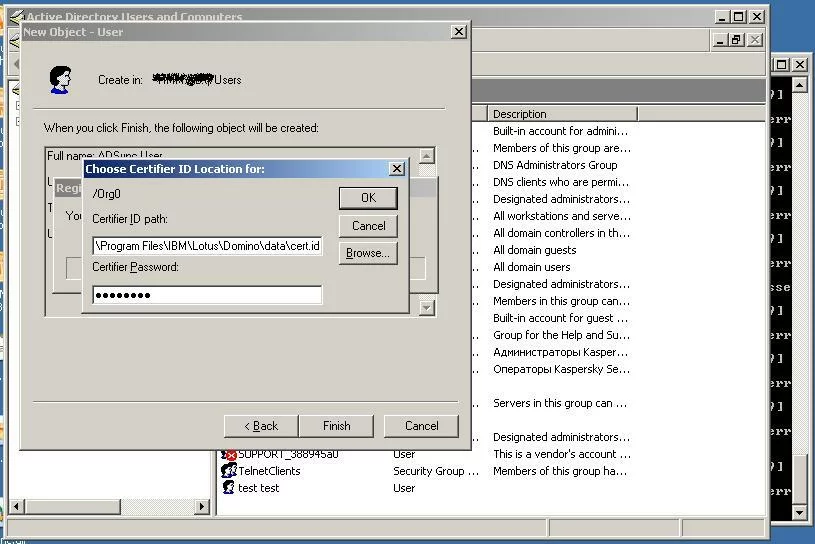
Task: Cancel the Choose Certifier ID Location dialog
Action: pos(368,226)
